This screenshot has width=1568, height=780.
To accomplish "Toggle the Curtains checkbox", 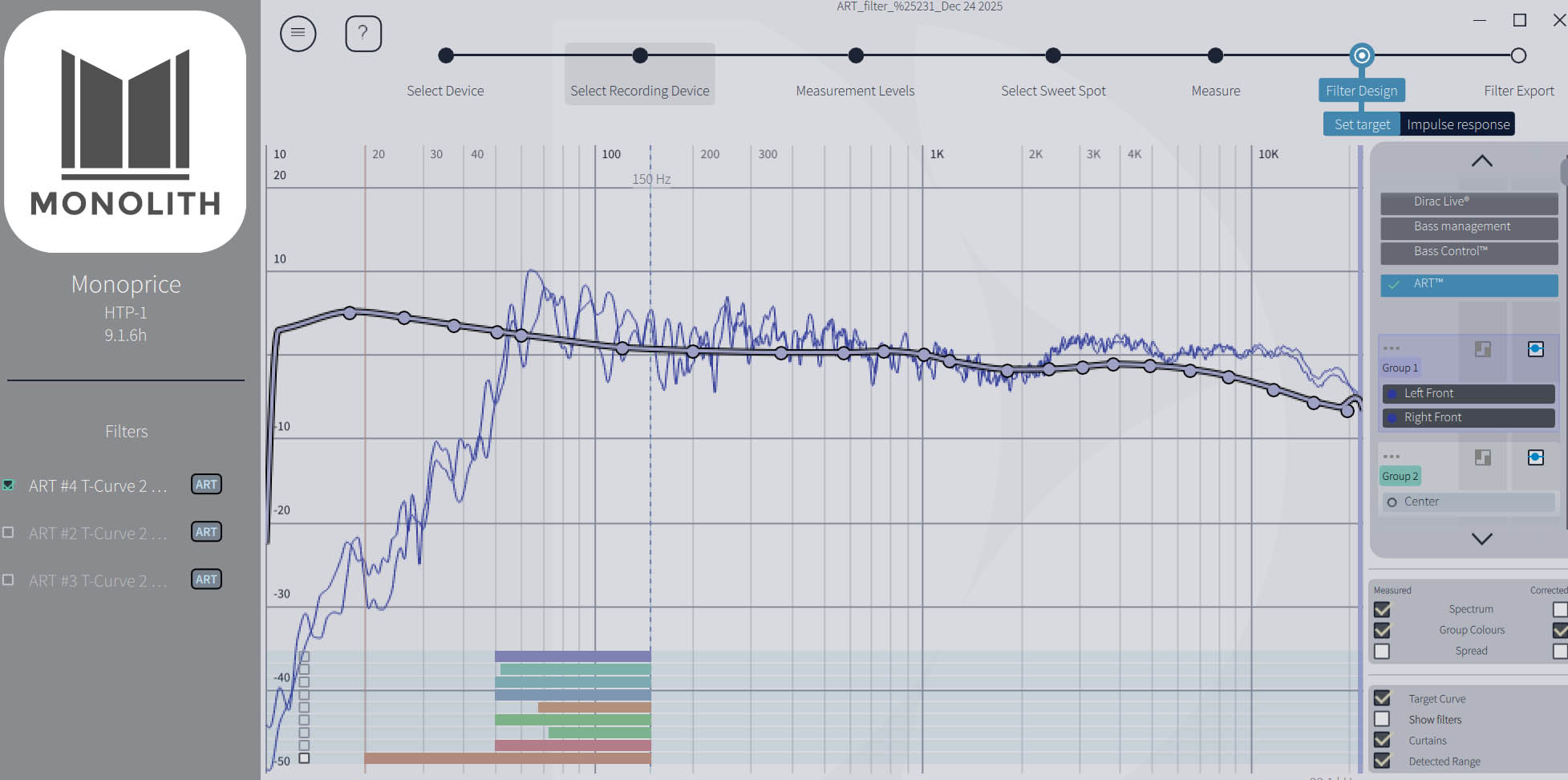I will pyautogui.click(x=1382, y=740).
